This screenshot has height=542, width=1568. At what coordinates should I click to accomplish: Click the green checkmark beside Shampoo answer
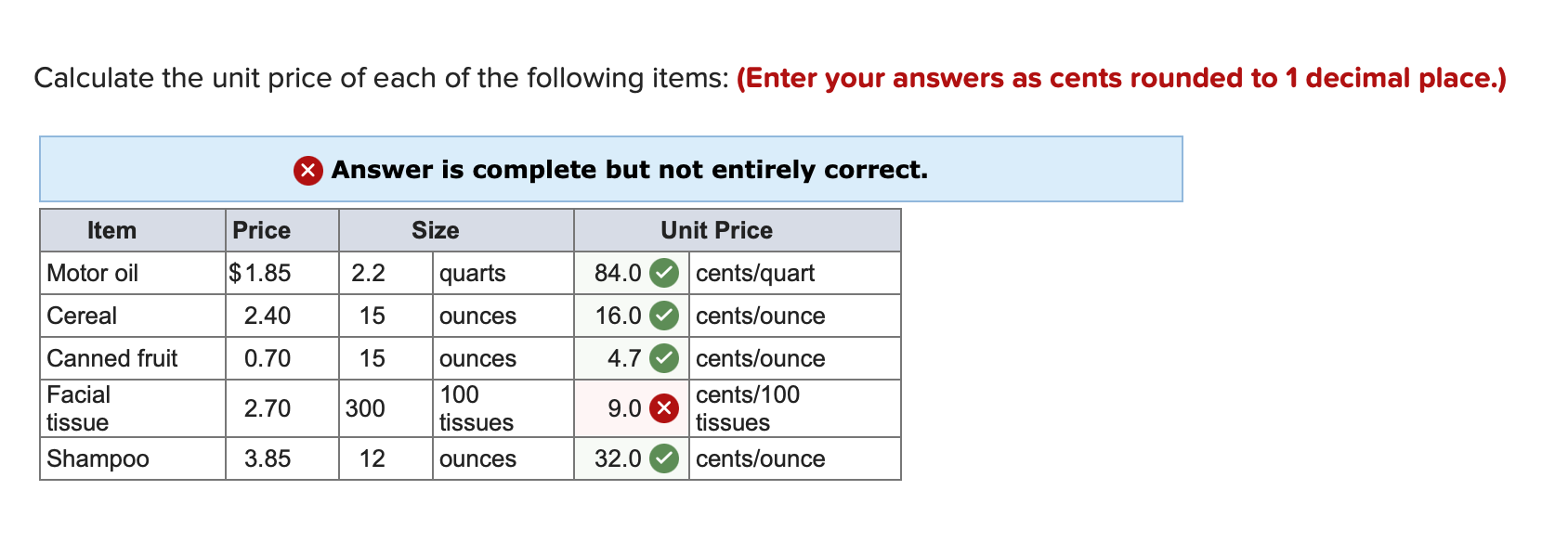click(662, 458)
